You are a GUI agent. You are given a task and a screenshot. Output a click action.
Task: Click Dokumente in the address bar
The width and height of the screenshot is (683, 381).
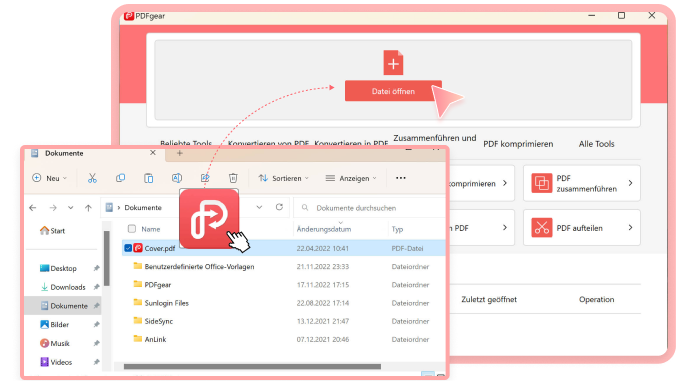(x=143, y=208)
